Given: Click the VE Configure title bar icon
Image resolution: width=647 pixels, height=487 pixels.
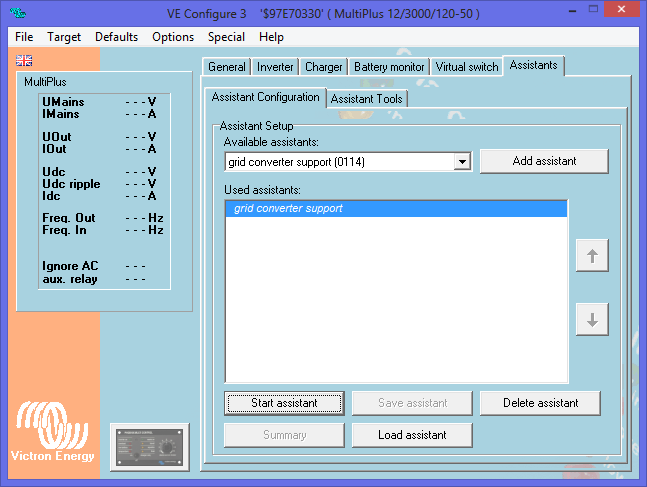Looking at the screenshot, I should point(17,13).
